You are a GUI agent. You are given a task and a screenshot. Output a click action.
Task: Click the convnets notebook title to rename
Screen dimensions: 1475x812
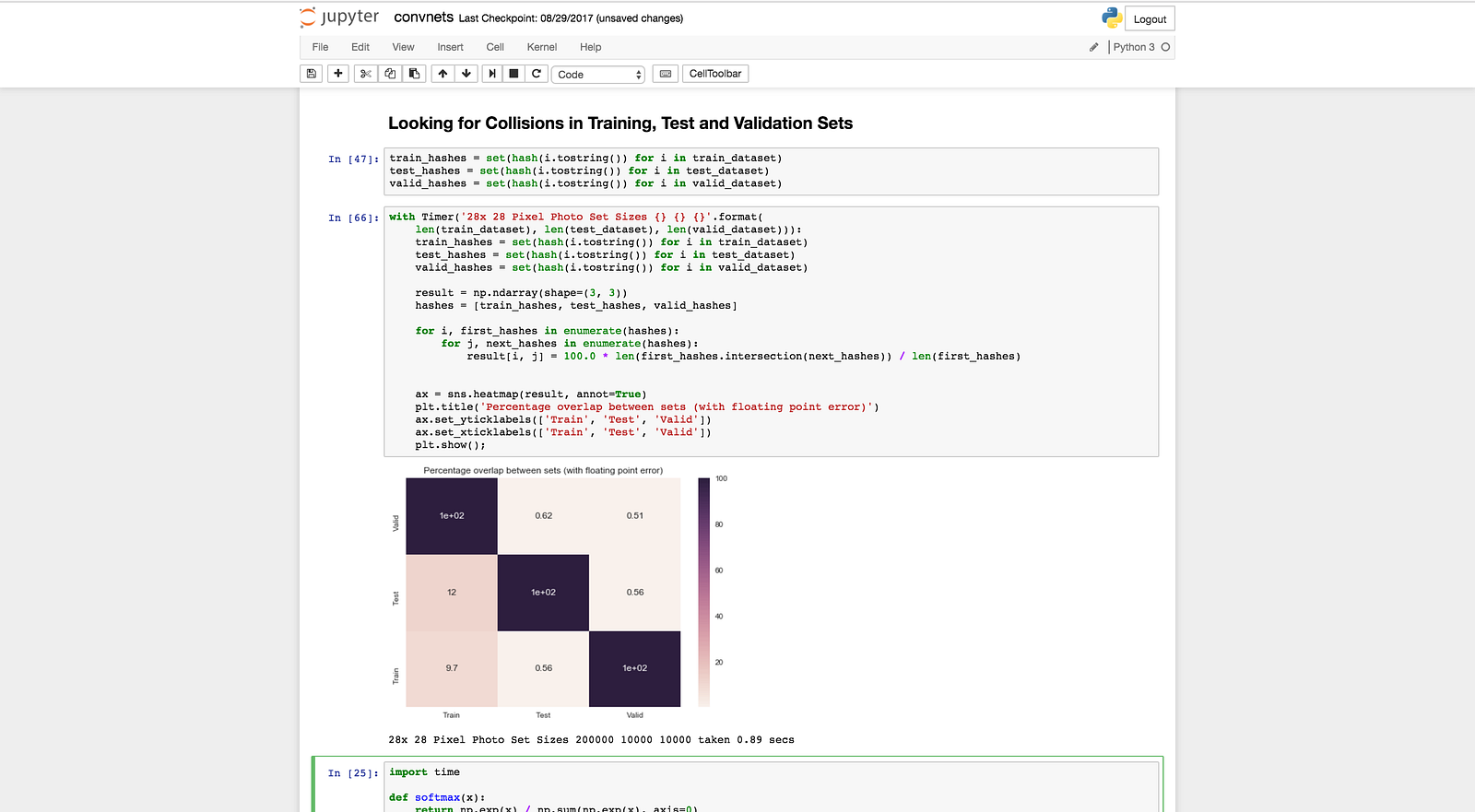[423, 18]
